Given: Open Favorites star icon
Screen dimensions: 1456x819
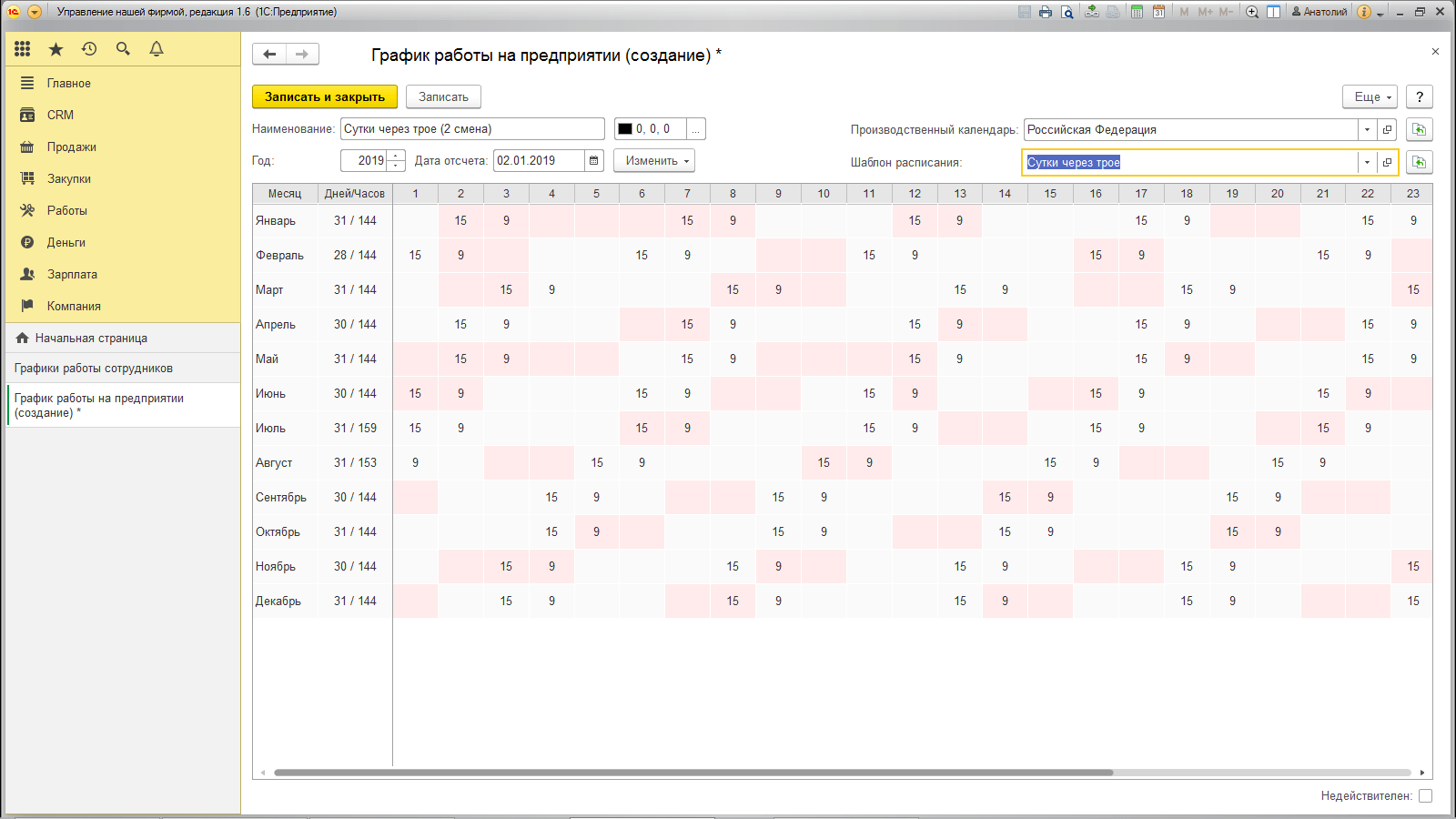Looking at the screenshot, I should [x=56, y=49].
